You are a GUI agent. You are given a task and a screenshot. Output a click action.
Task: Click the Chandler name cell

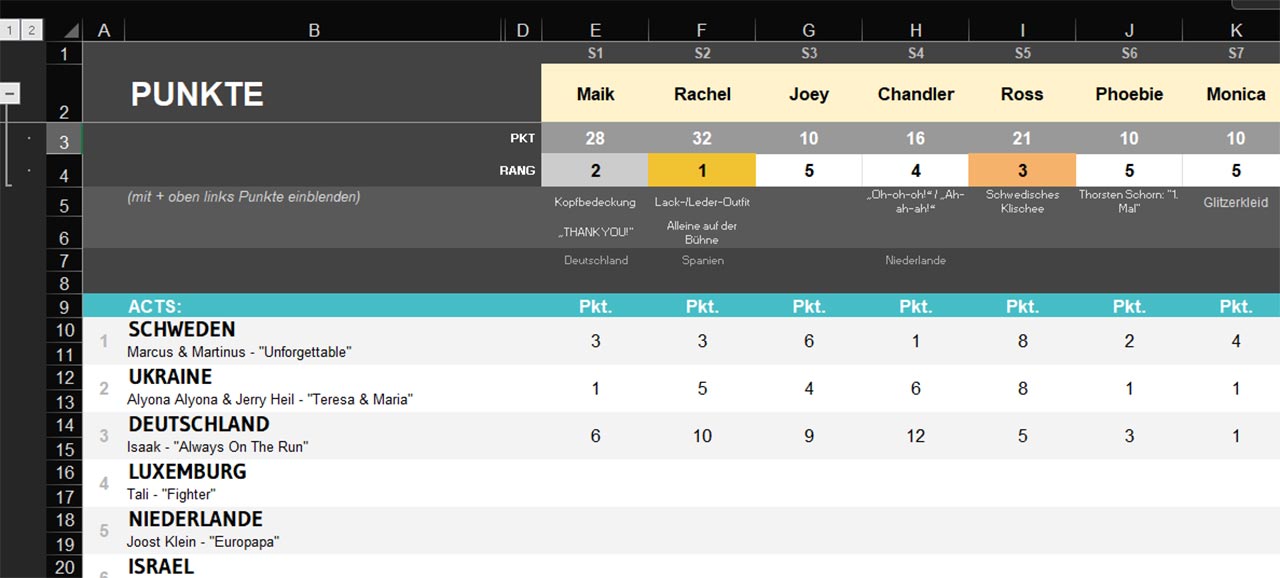click(915, 94)
